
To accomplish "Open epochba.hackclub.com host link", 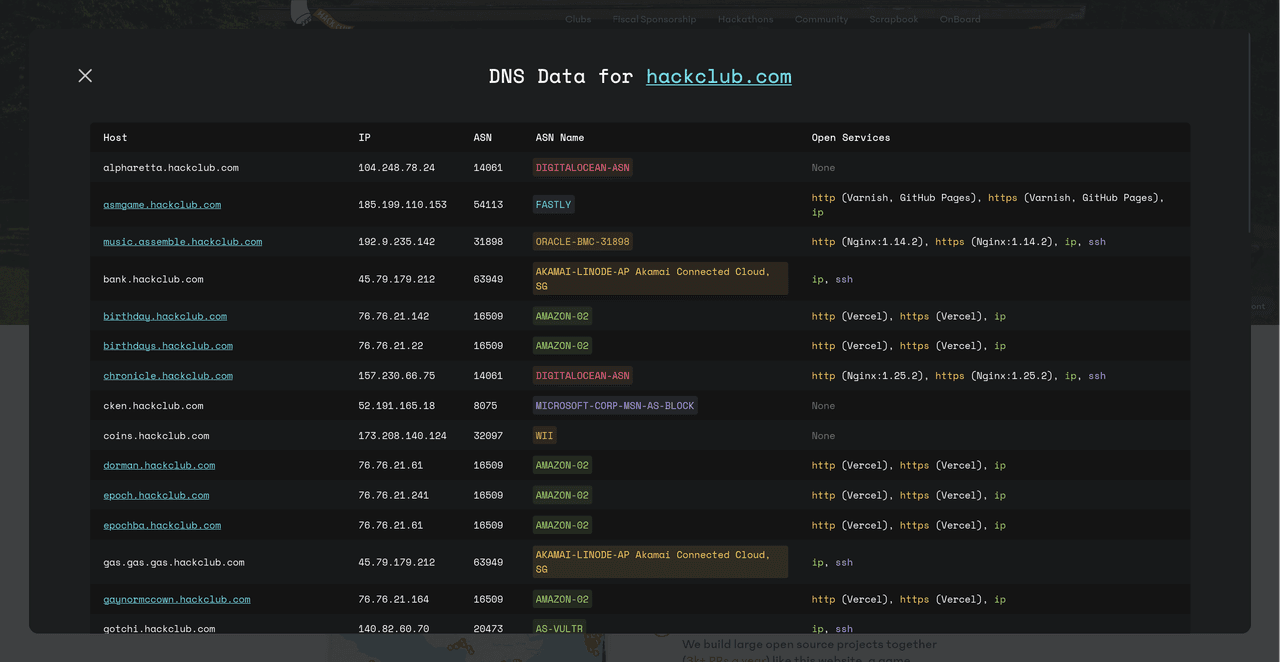I will 162,526.
